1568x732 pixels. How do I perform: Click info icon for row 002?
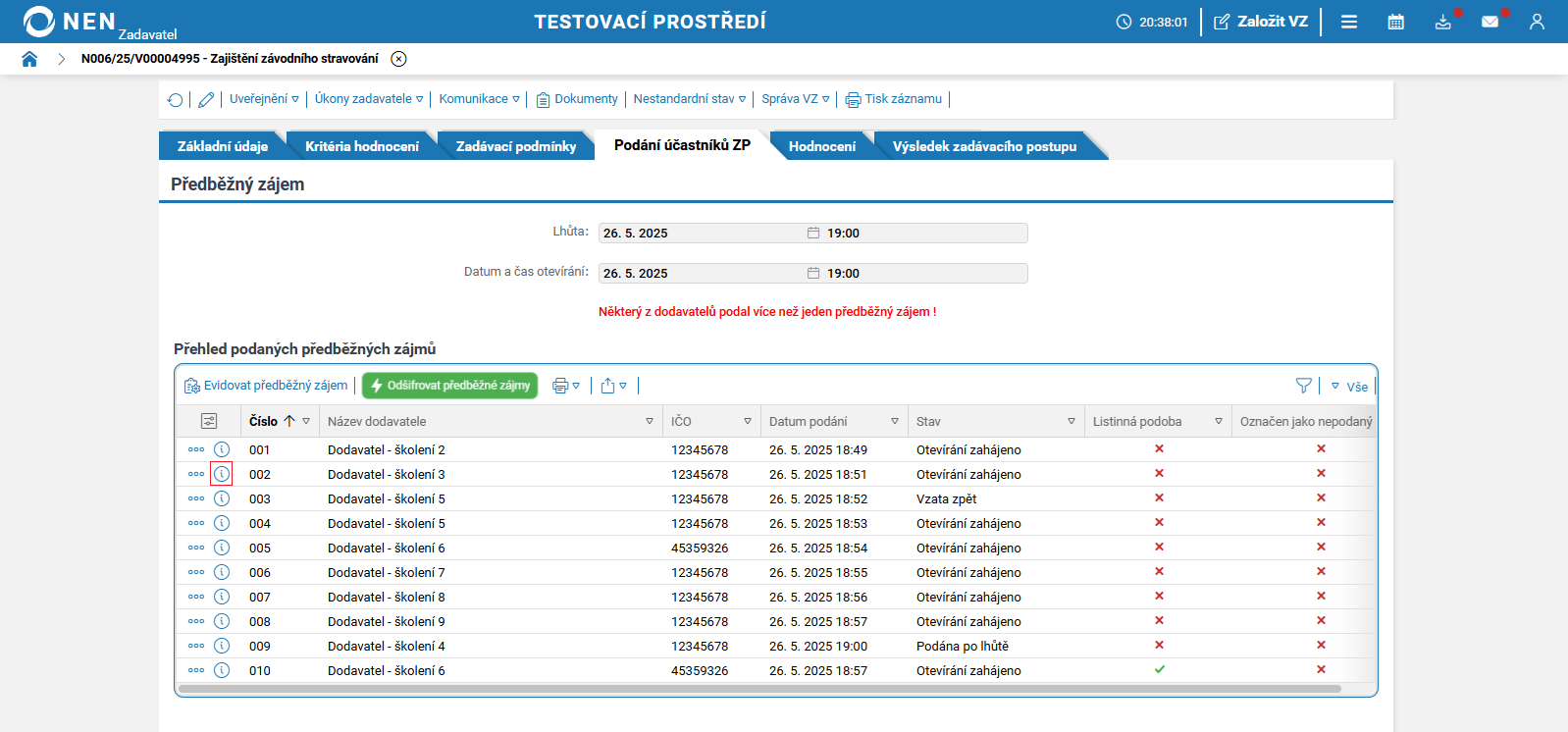pos(222,474)
